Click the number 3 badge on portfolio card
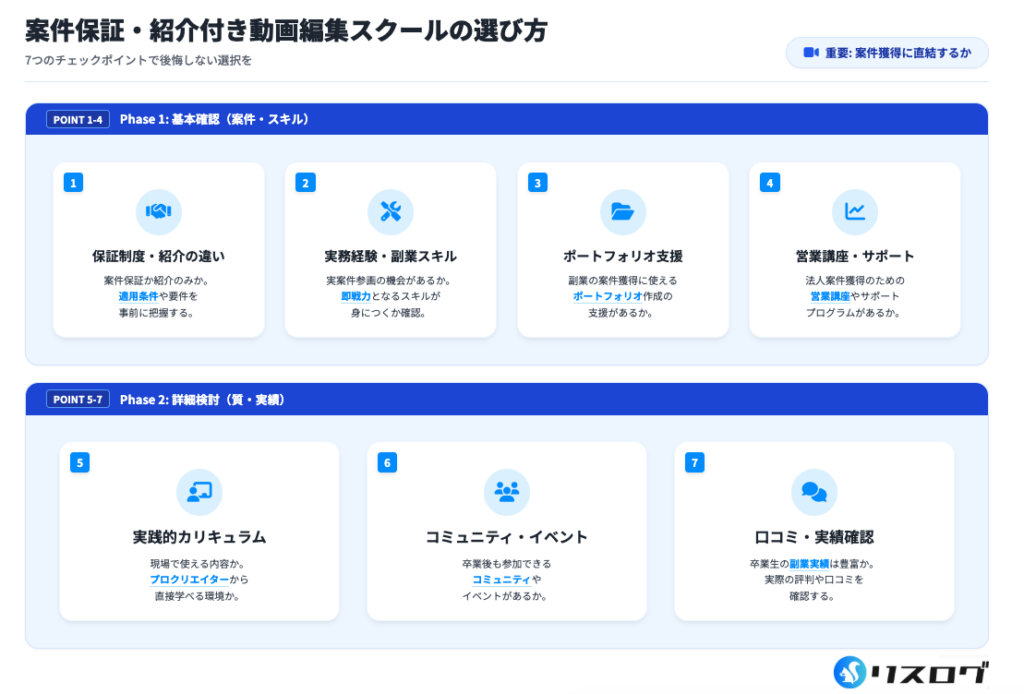 point(537,182)
